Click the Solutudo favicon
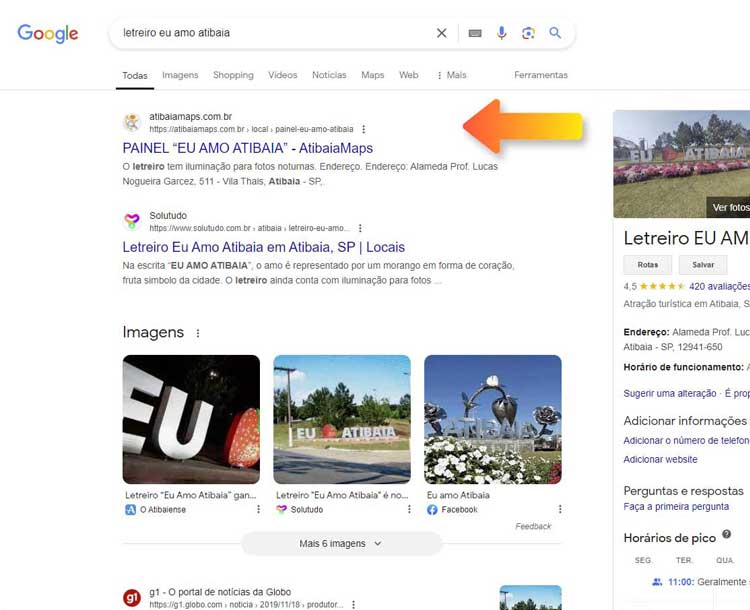Viewport: 750px width, 610px height. click(132, 221)
